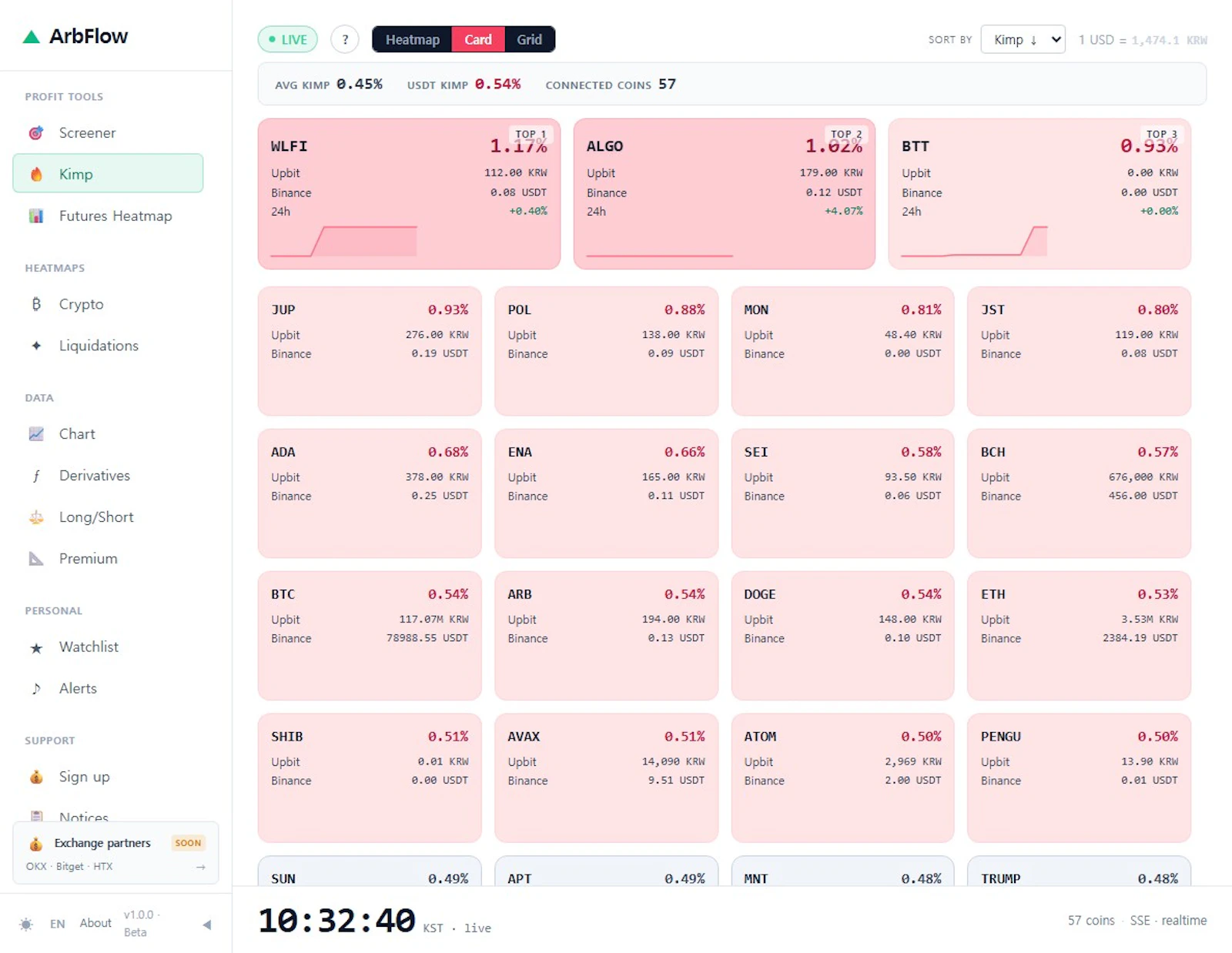This screenshot has height=953, width=1232.
Task: Click the CONNECTED COINS 57 stat
Action: pyautogui.click(x=611, y=84)
